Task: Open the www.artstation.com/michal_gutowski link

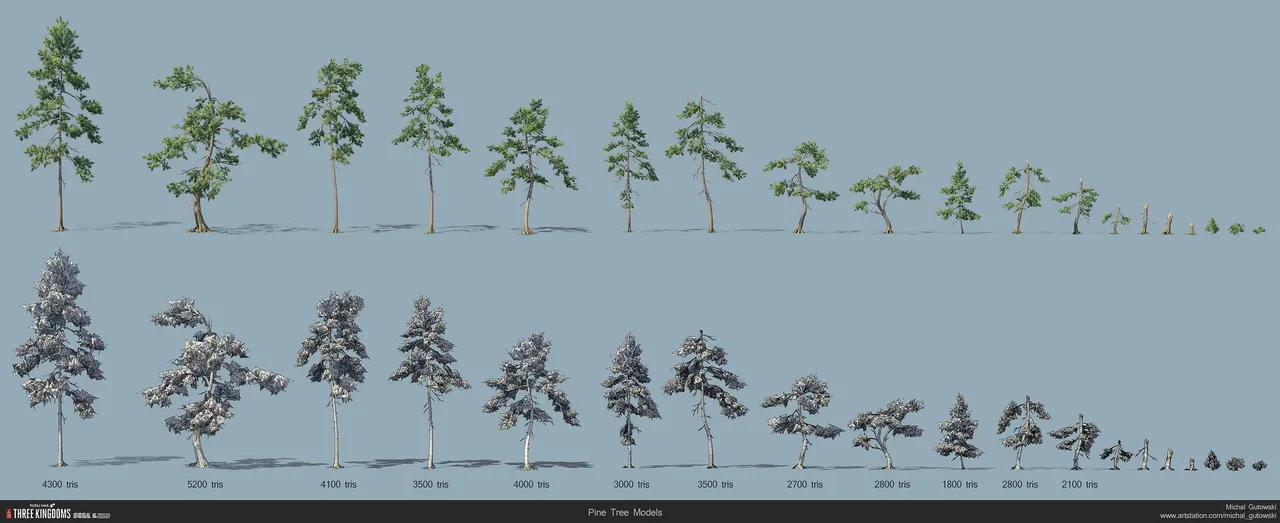Action: click(x=1217, y=516)
